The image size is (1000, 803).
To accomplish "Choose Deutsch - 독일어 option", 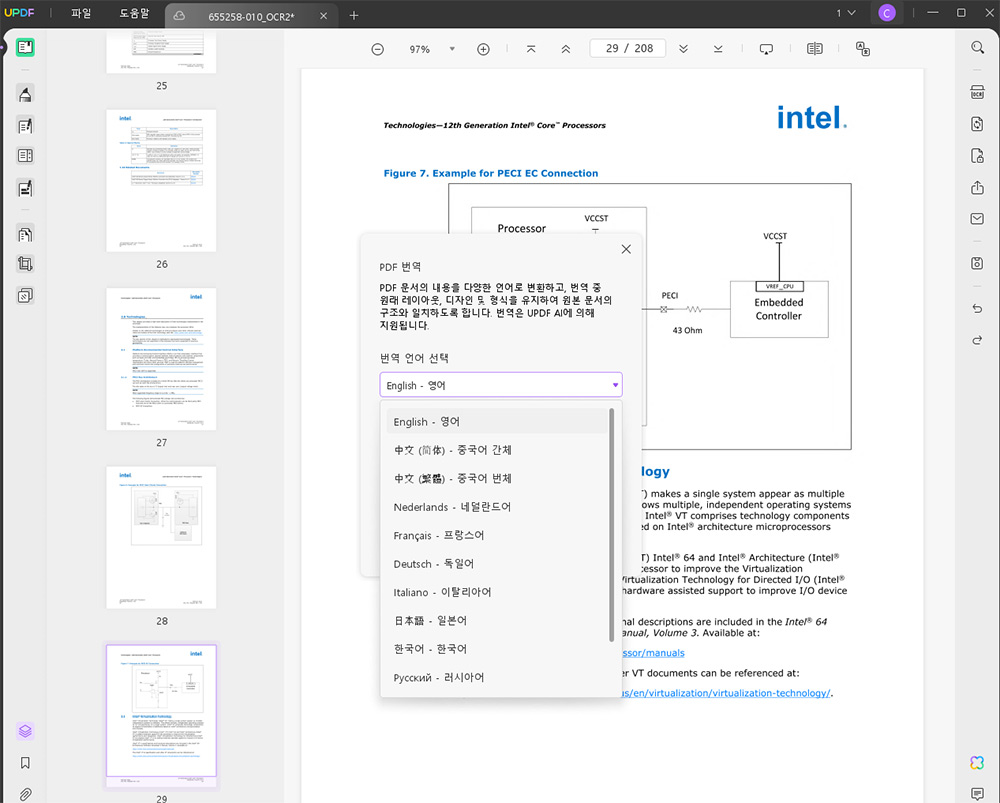I will click(497, 564).
